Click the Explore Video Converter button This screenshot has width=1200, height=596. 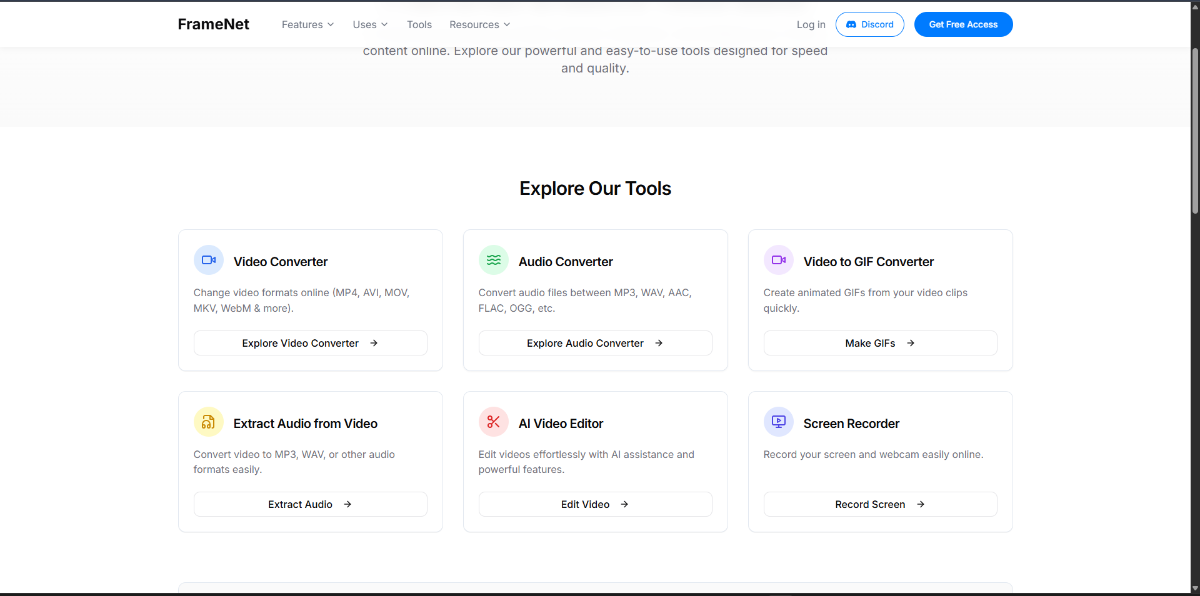[x=310, y=343]
